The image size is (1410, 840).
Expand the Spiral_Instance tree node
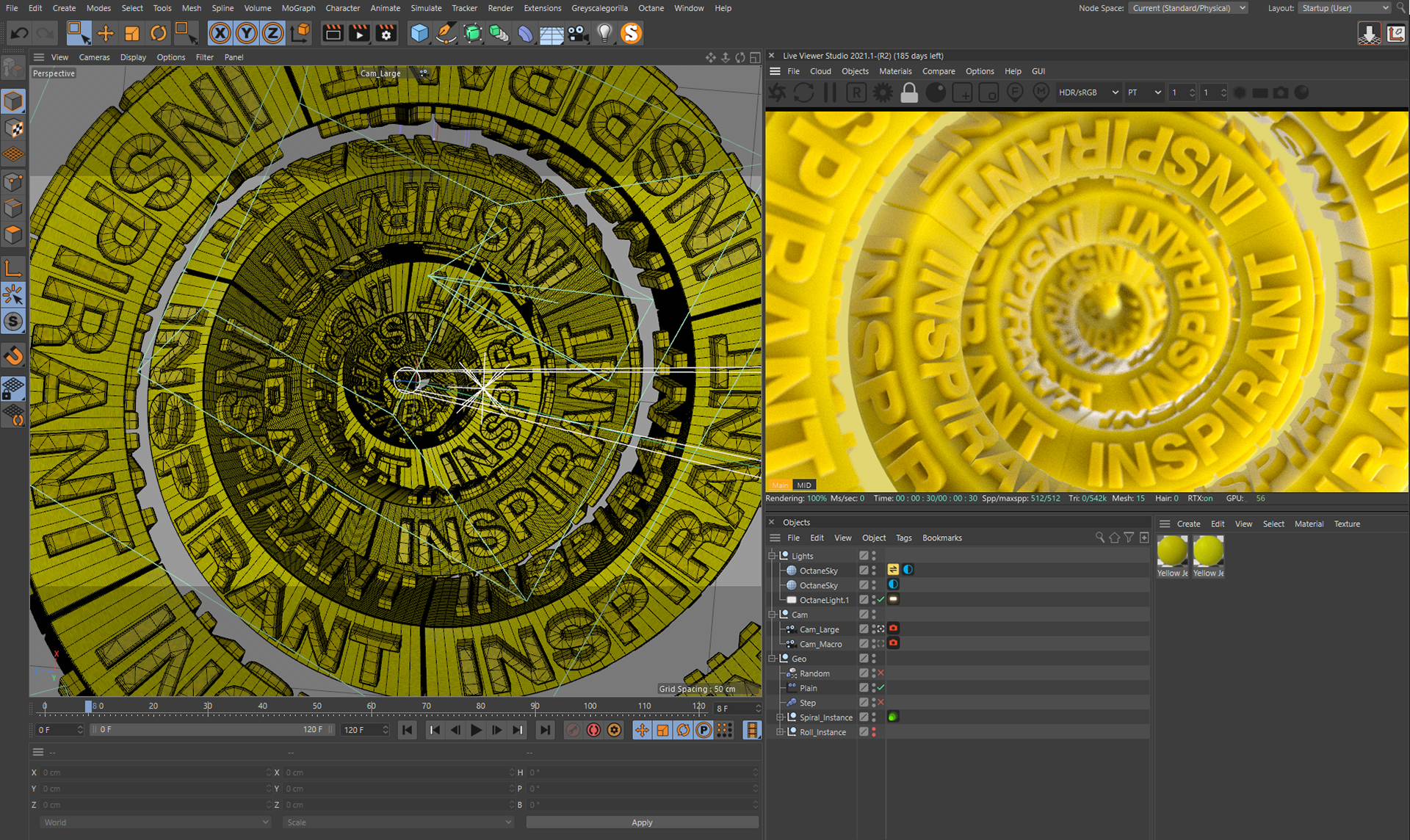click(x=780, y=717)
